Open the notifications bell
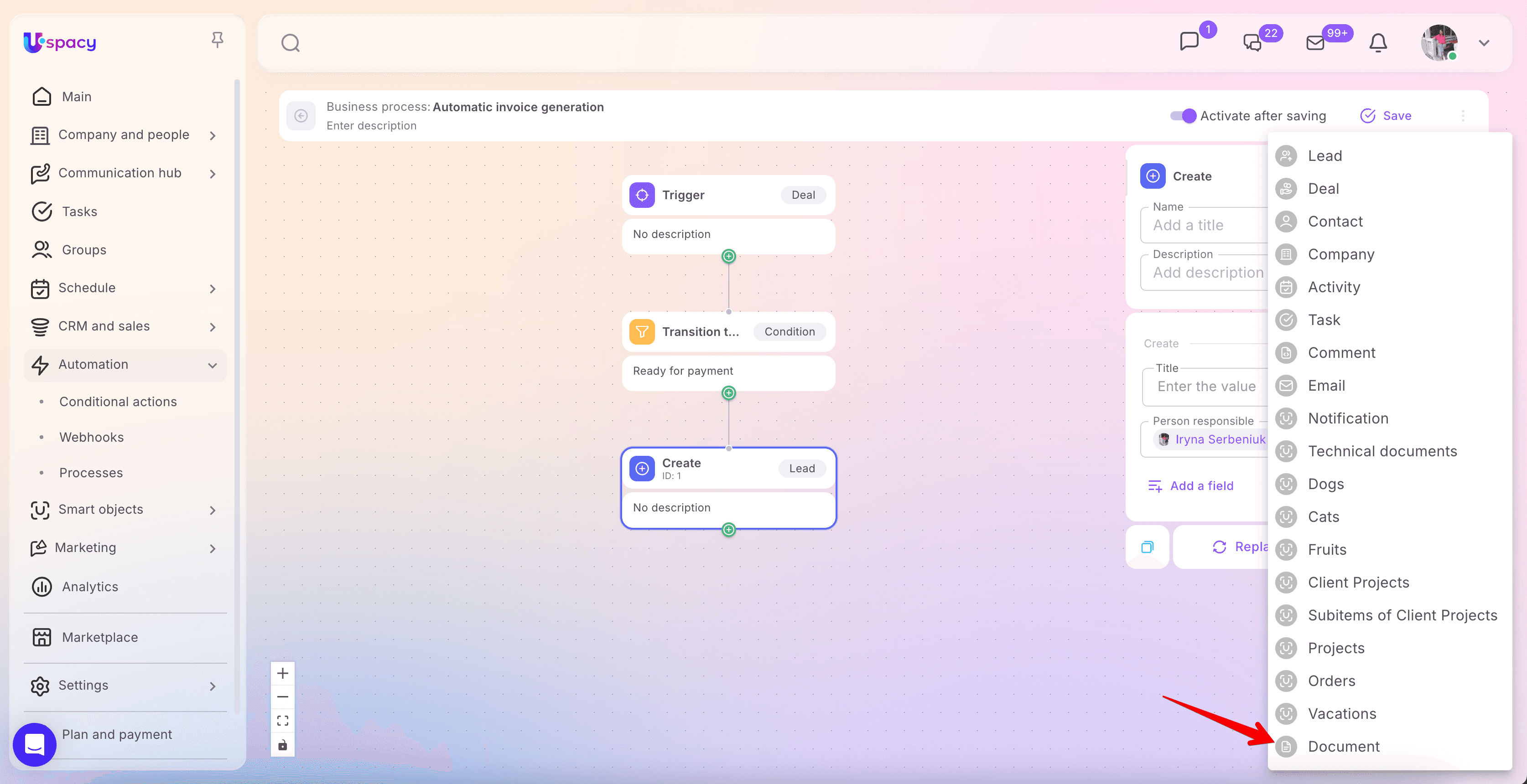Screen dimensions: 1527x784 (x=1378, y=43)
